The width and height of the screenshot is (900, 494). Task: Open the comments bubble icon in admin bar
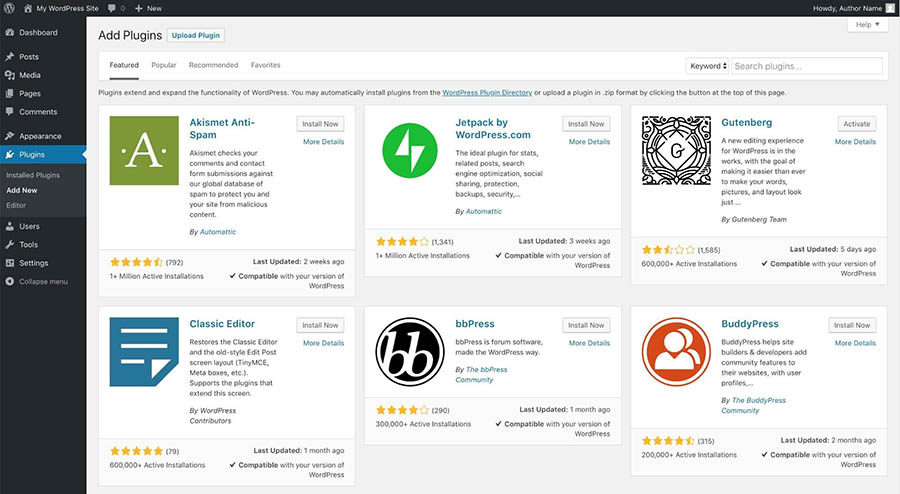pyautogui.click(x=111, y=8)
